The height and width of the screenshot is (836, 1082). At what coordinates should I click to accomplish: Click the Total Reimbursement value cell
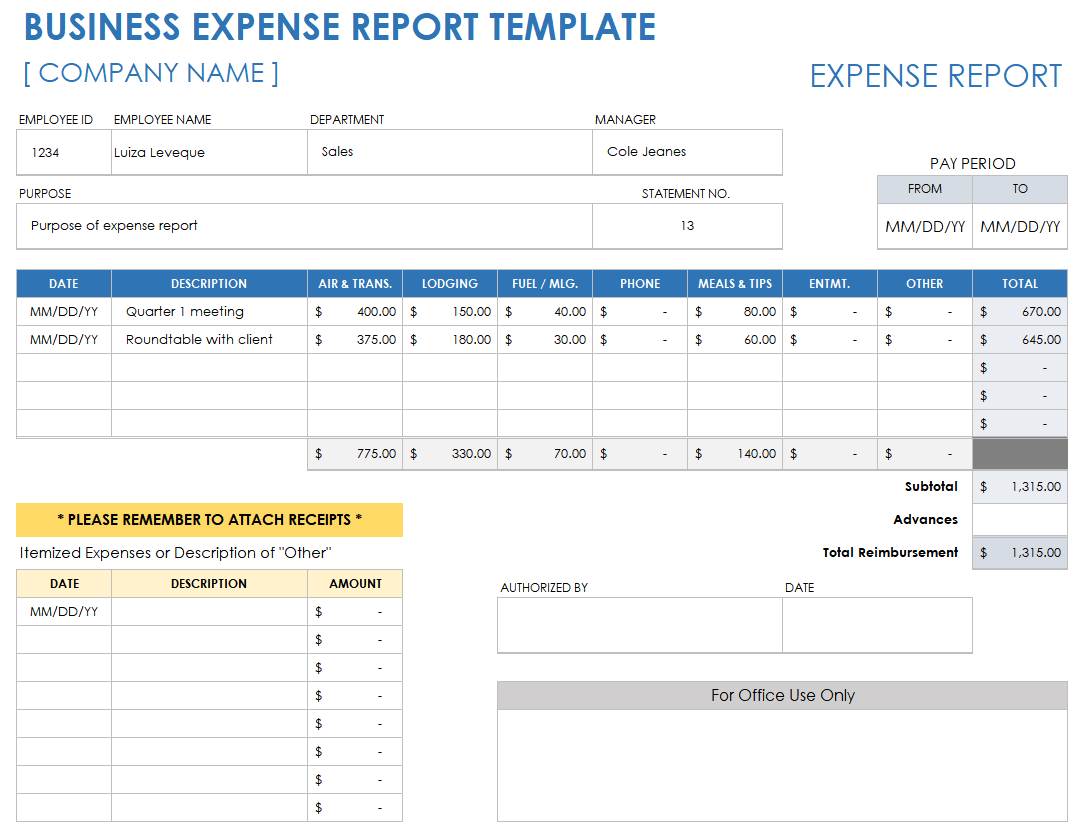pyautogui.click(x=1019, y=552)
